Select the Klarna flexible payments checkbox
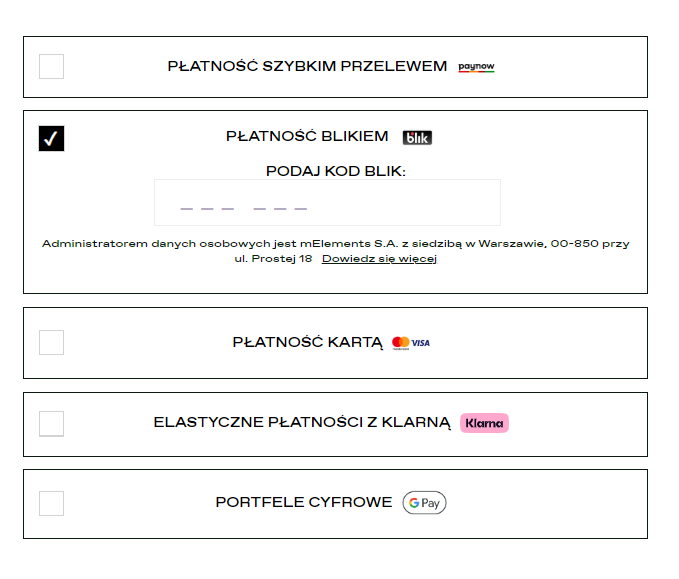Image resolution: width=679 pixels, height=579 pixels. click(x=51, y=423)
